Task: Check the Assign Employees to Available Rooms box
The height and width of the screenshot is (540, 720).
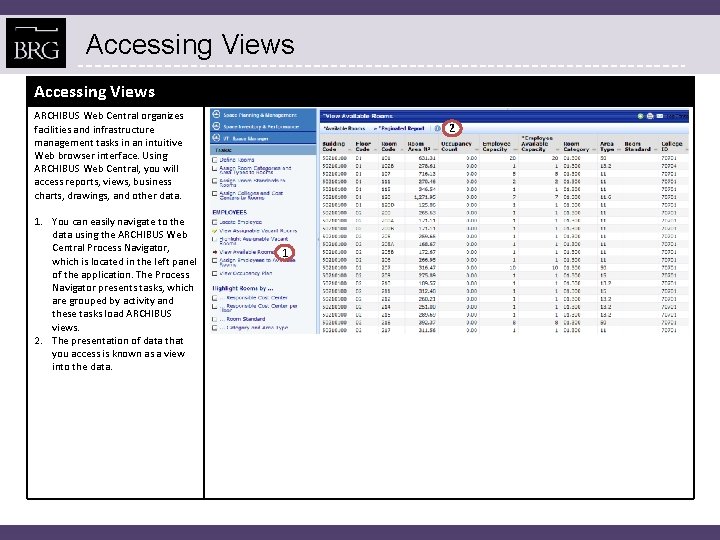Action: pos(214,261)
